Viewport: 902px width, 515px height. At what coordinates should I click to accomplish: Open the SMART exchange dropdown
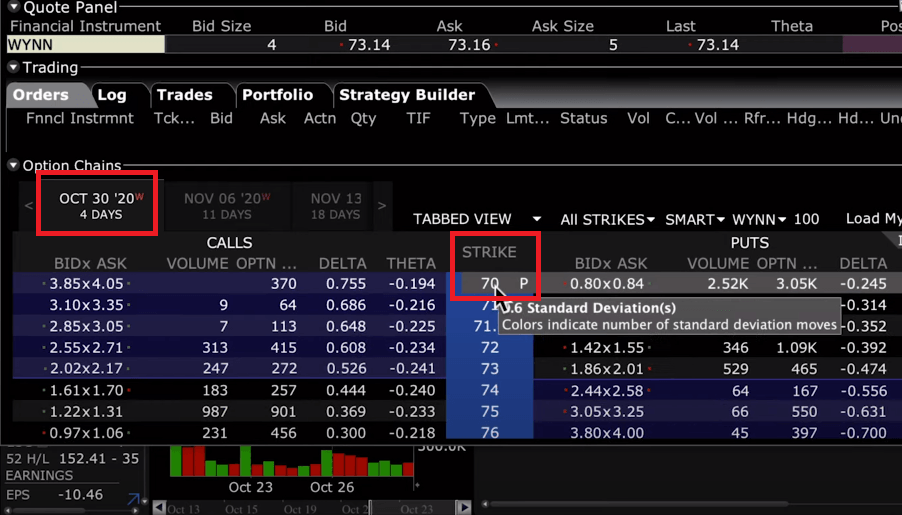[x=695, y=219]
